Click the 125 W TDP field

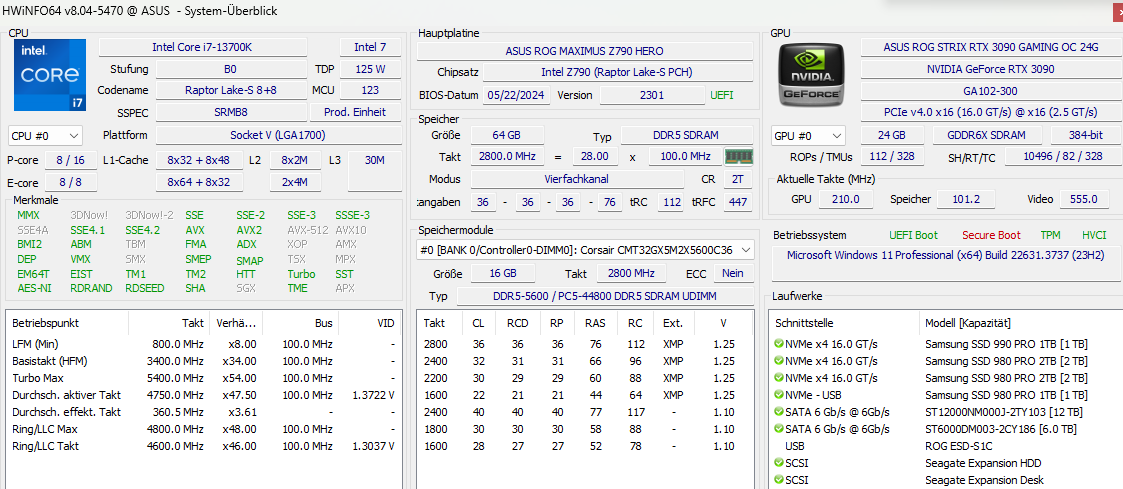coord(370,69)
